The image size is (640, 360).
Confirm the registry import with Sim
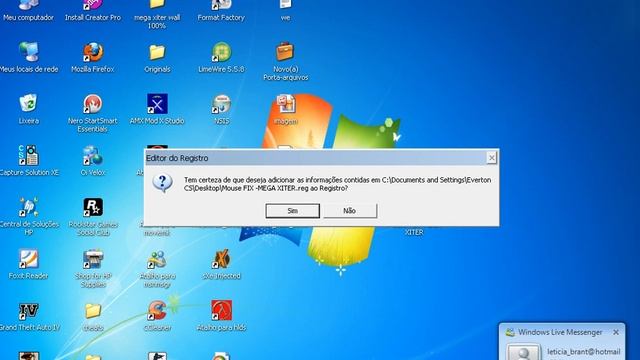(292, 211)
